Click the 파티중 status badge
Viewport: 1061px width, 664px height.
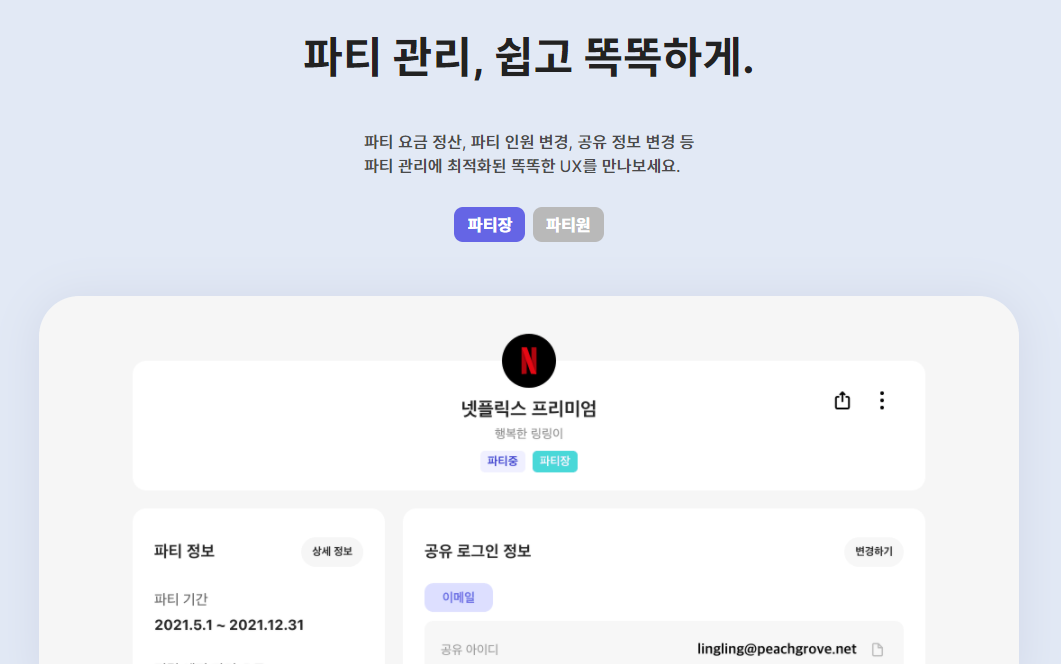pyautogui.click(x=503, y=461)
